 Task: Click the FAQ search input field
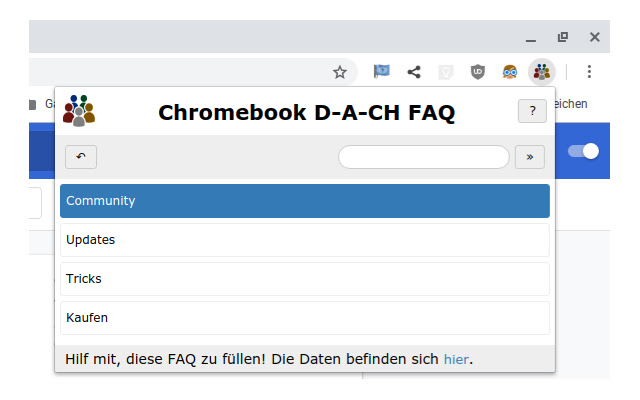(x=424, y=157)
